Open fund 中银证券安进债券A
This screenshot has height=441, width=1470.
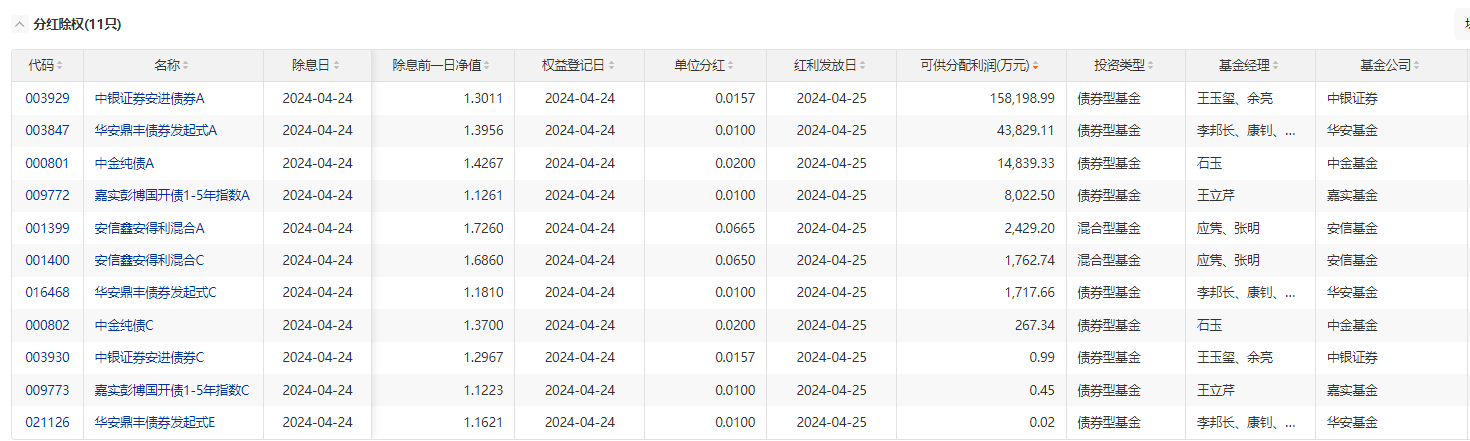pos(149,98)
